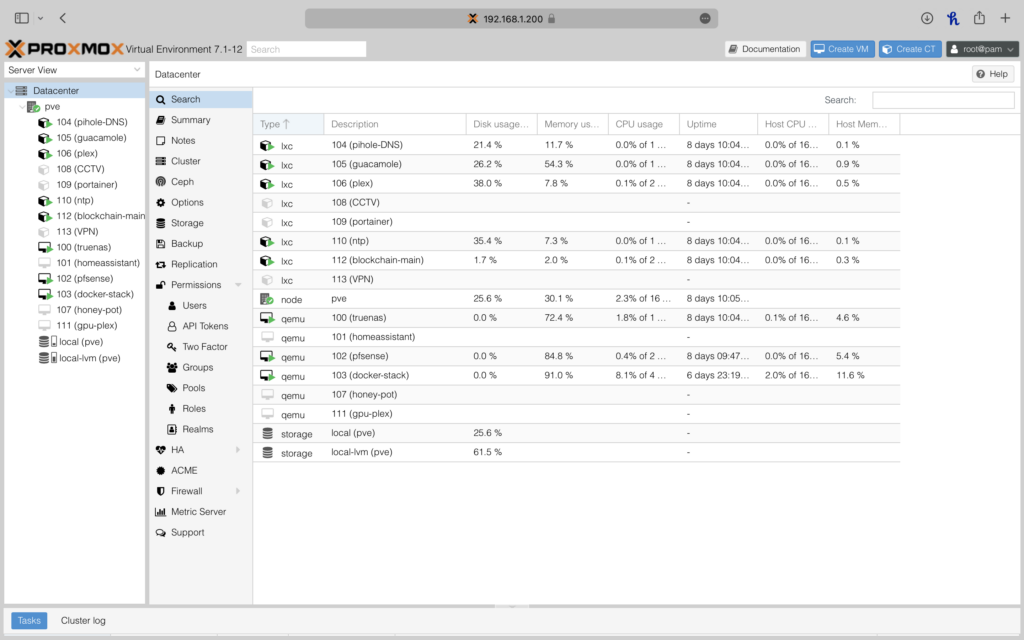Expand the HA submenu arrow
This screenshot has height=640, width=1024.
pyautogui.click(x=238, y=450)
